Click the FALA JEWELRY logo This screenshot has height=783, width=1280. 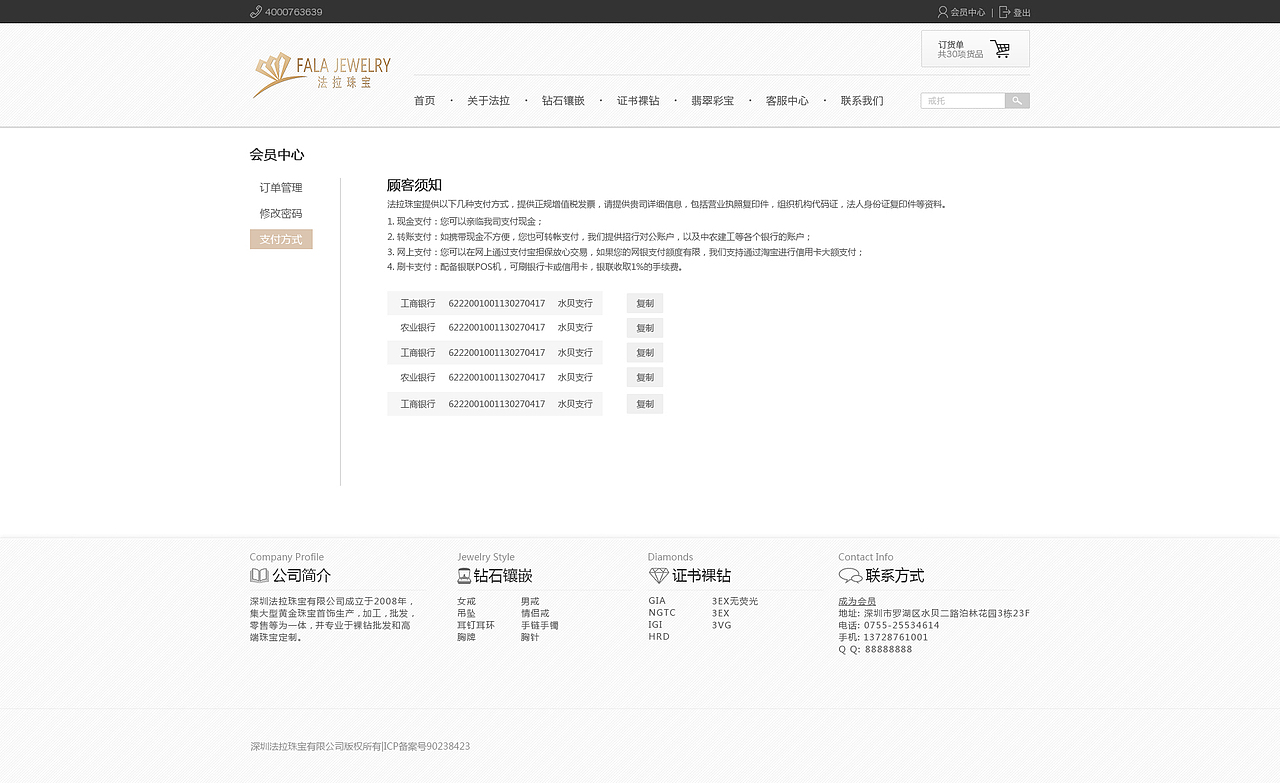(320, 74)
